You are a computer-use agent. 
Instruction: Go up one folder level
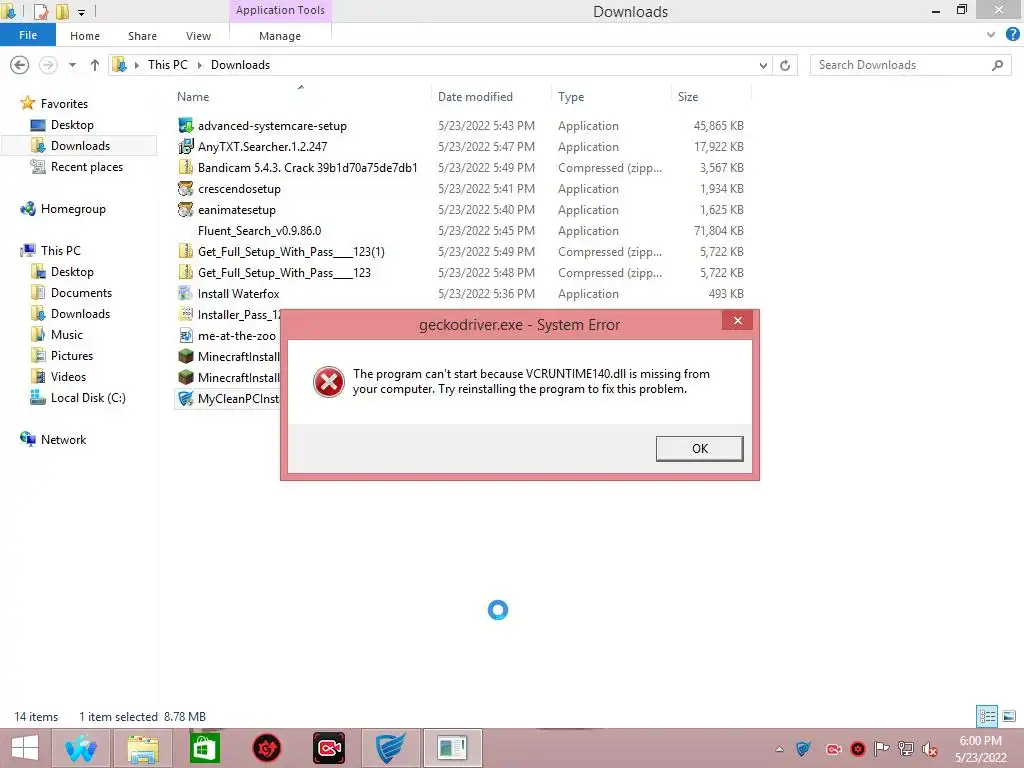pos(95,65)
